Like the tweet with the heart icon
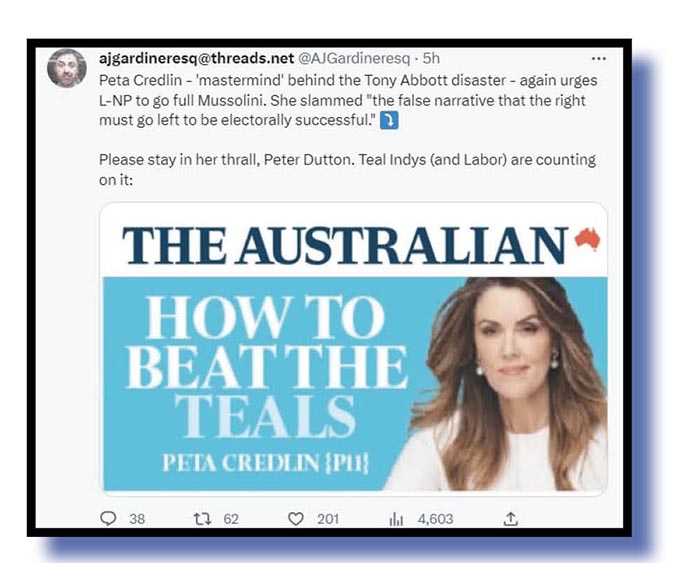Viewport: 680px width, 563px height. [x=296, y=519]
